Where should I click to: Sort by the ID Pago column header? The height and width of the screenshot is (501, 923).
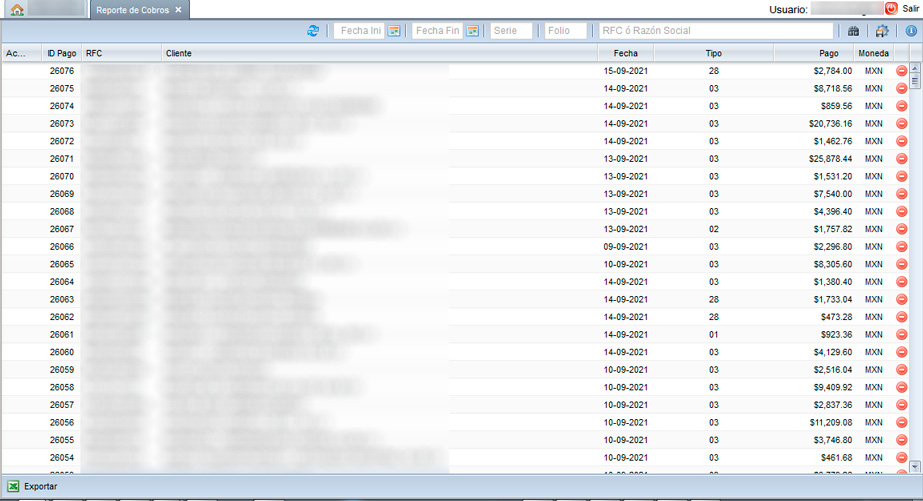pyautogui.click(x=62, y=53)
